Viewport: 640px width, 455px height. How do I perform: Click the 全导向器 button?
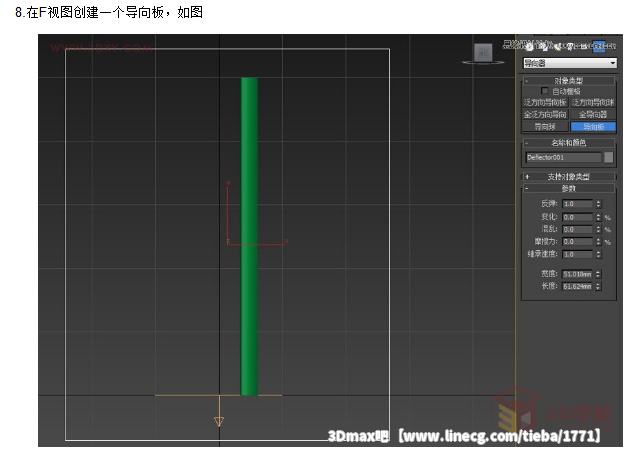pos(593,114)
